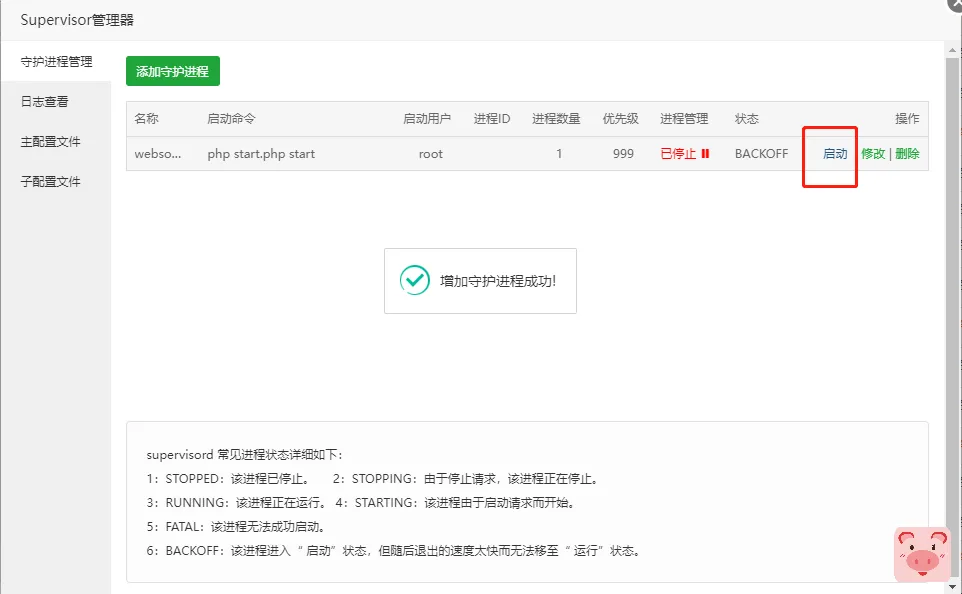962x594 pixels.
Task: Click the process count value 1
Action: tap(559, 153)
